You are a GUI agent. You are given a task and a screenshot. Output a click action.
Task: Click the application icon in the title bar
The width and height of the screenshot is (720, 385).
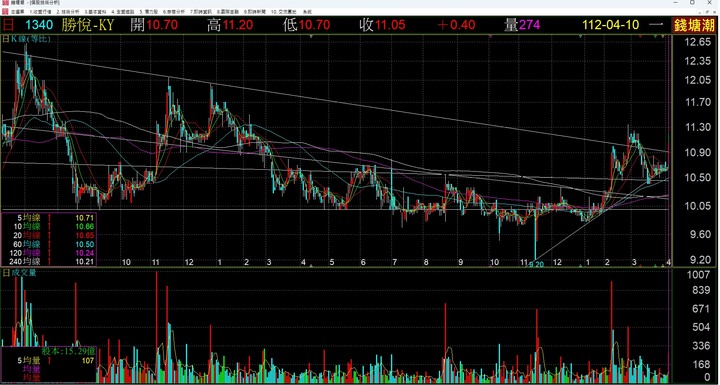6,3
